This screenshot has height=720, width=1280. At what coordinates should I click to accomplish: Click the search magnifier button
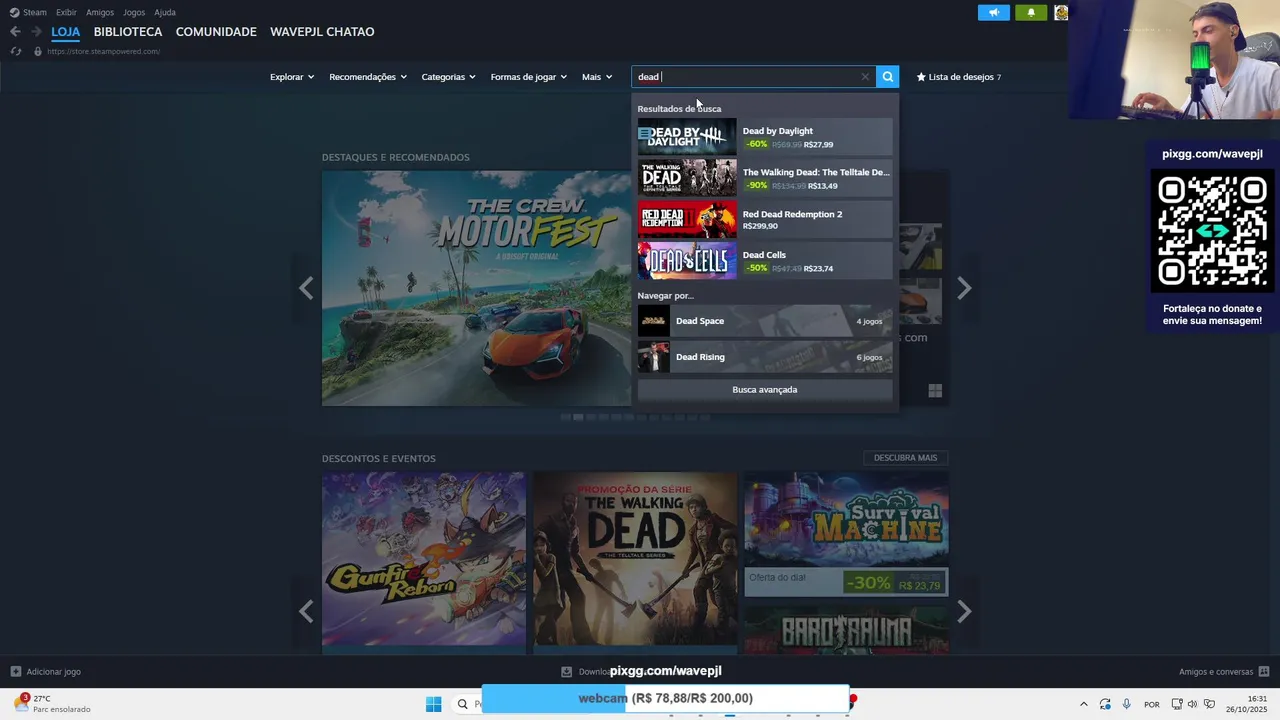pyautogui.click(x=887, y=77)
